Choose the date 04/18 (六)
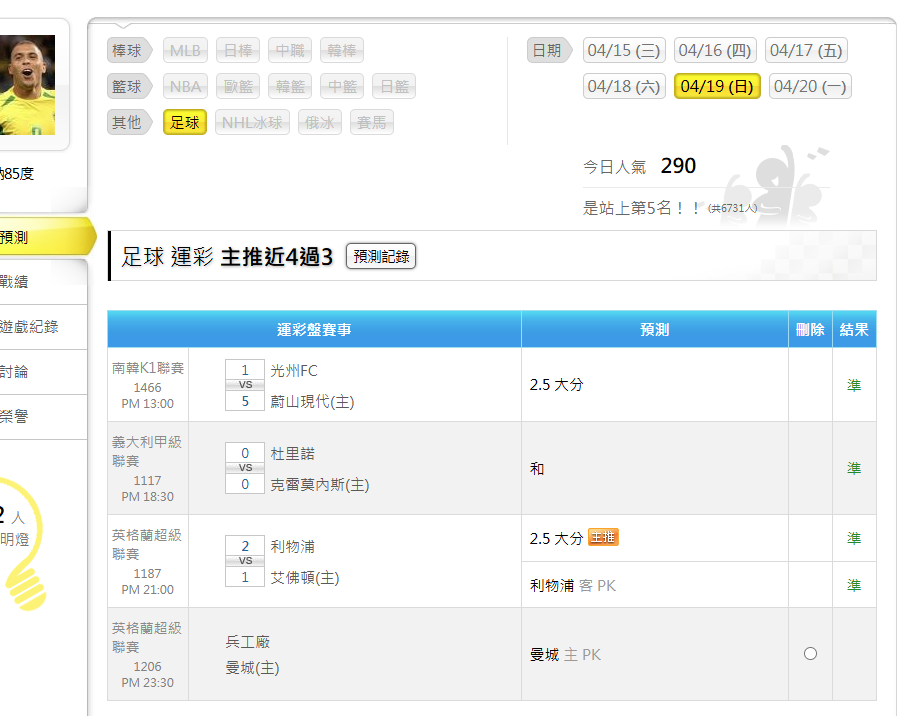 pos(624,86)
